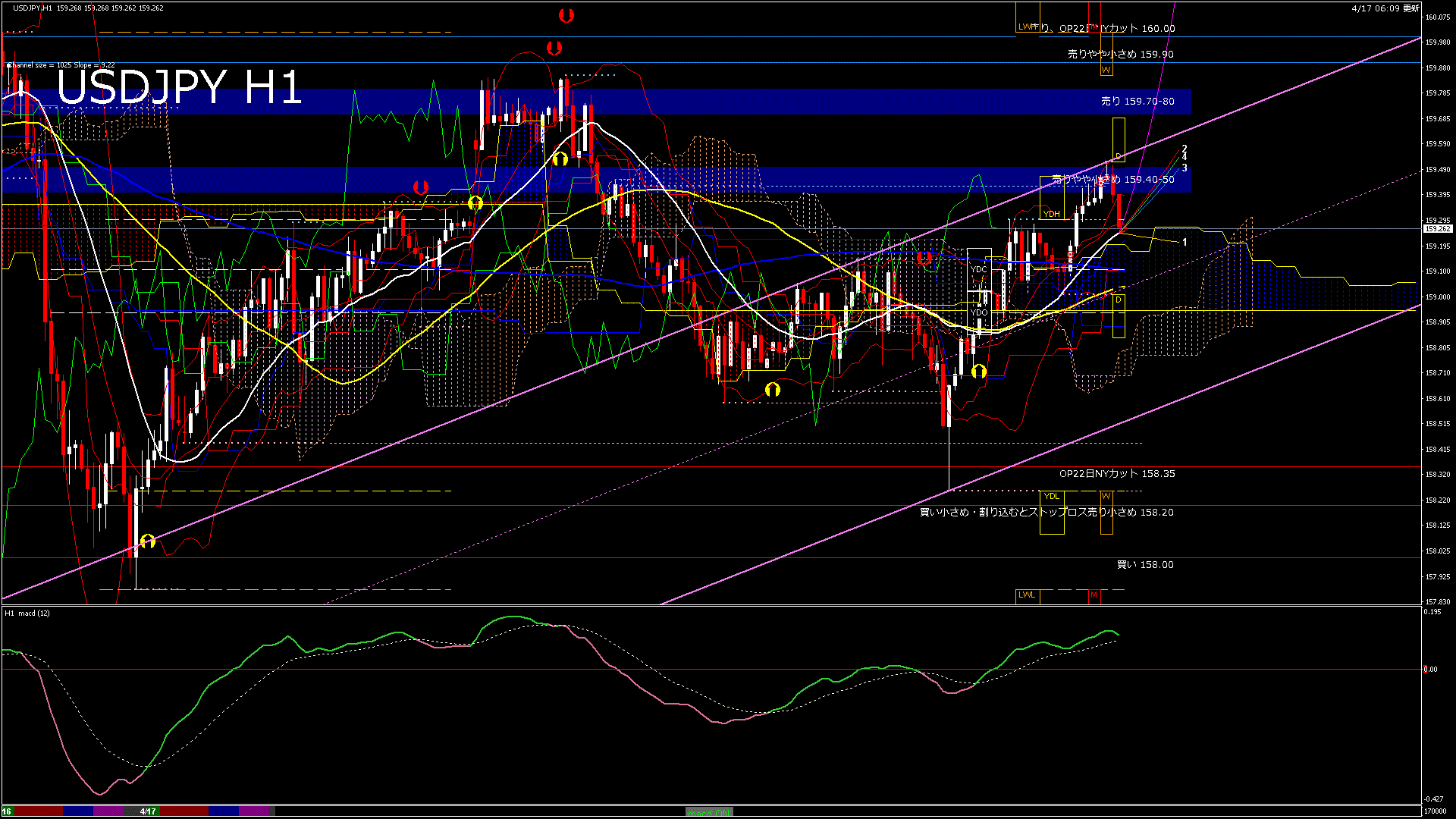Click the current price tag 159.262

[x=1437, y=228]
